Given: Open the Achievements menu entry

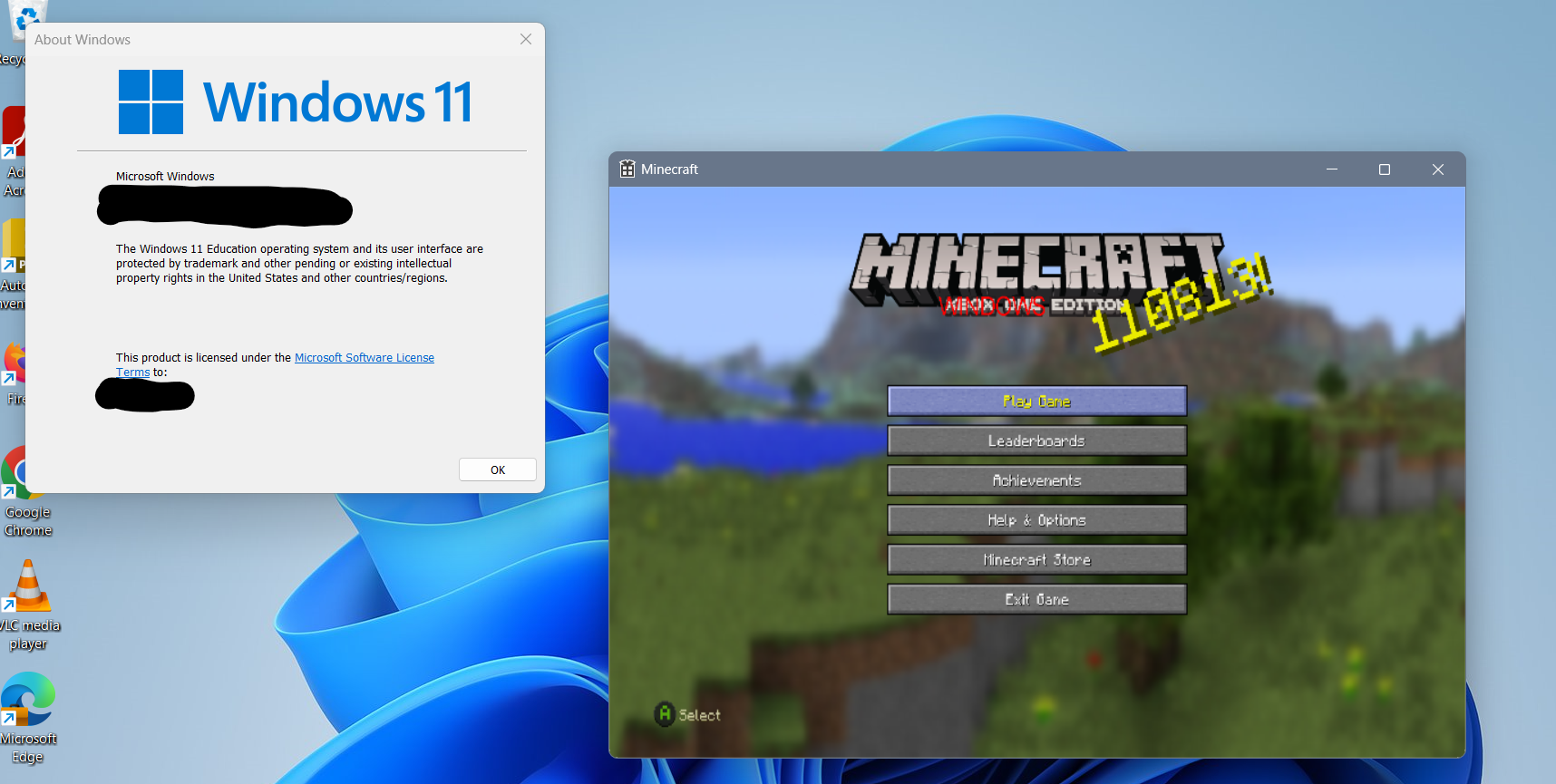Looking at the screenshot, I should 1036,480.
